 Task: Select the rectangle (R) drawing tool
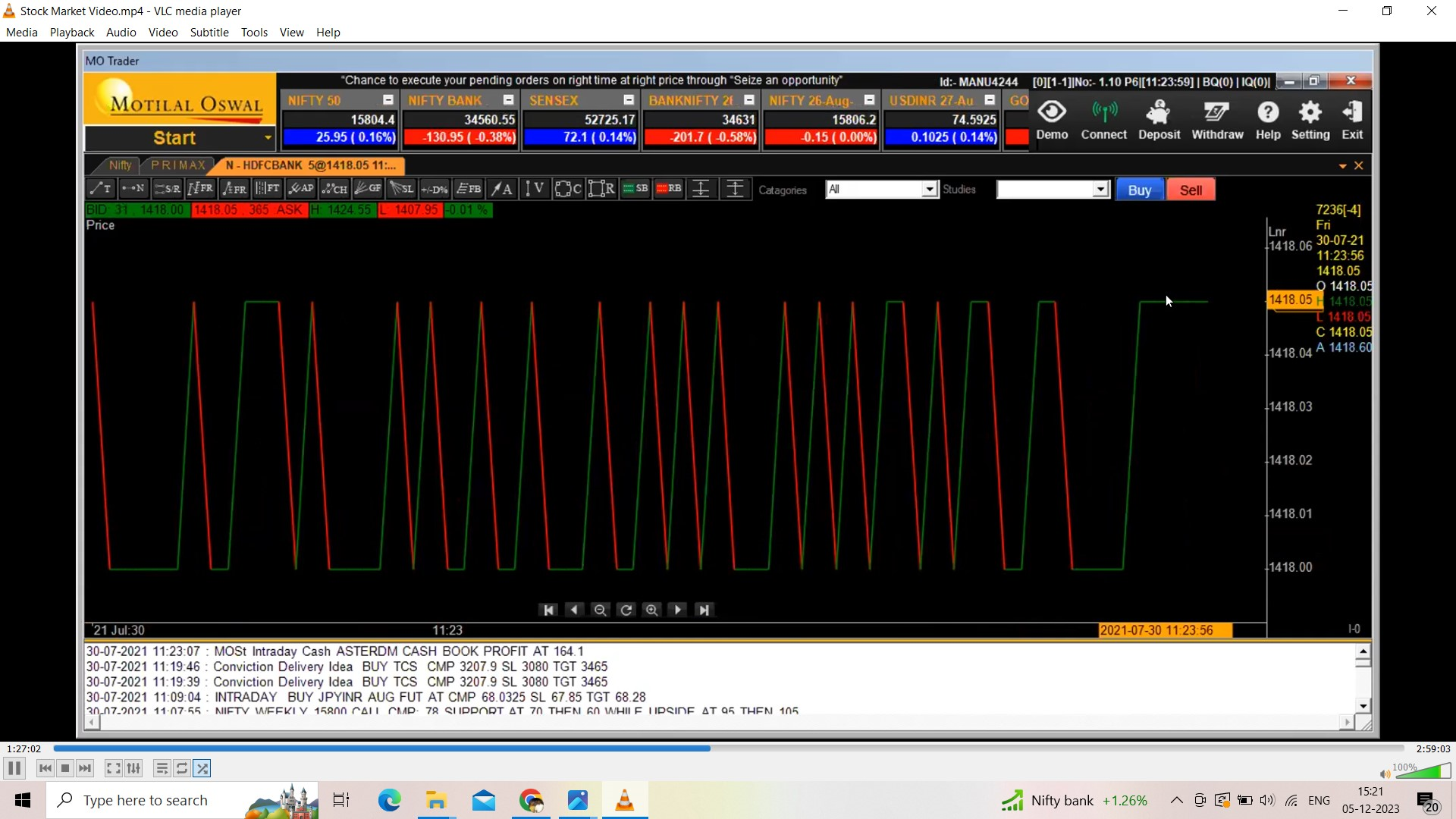click(x=602, y=189)
